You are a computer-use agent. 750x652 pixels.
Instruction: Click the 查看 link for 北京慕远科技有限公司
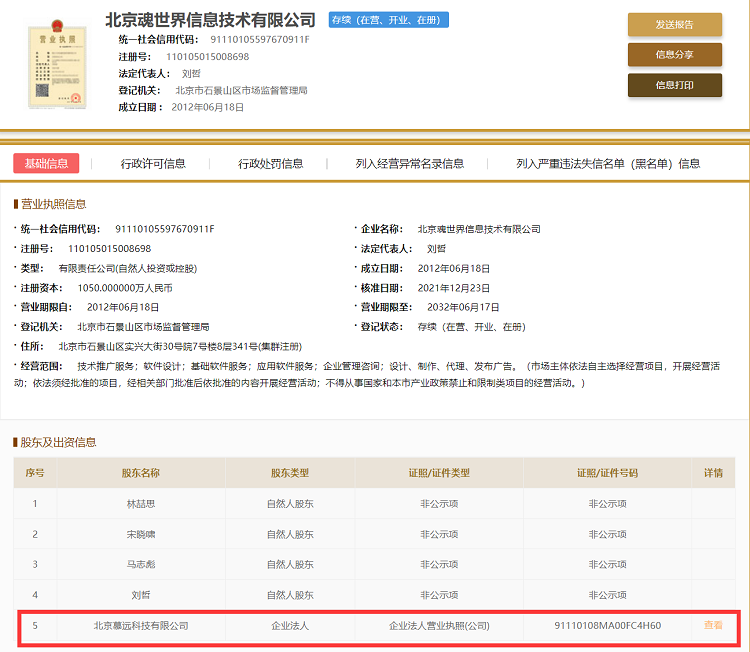[x=713, y=625]
